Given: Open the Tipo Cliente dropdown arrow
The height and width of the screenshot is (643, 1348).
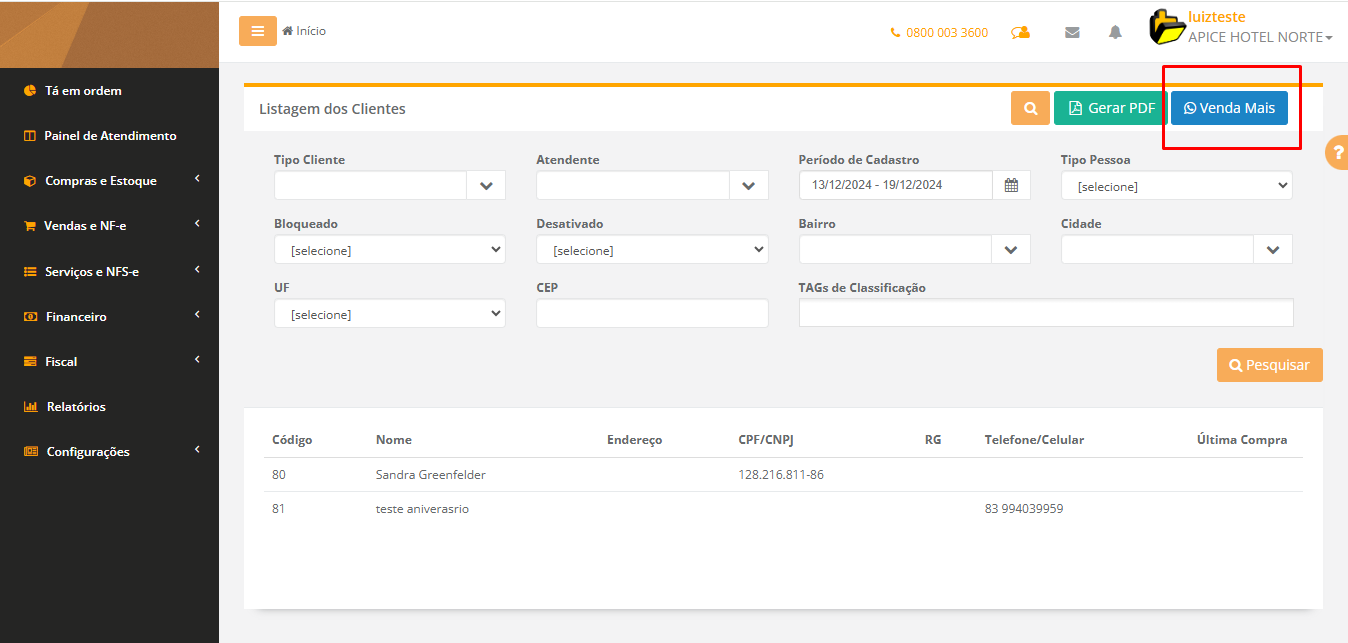Looking at the screenshot, I should coord(486,185).
